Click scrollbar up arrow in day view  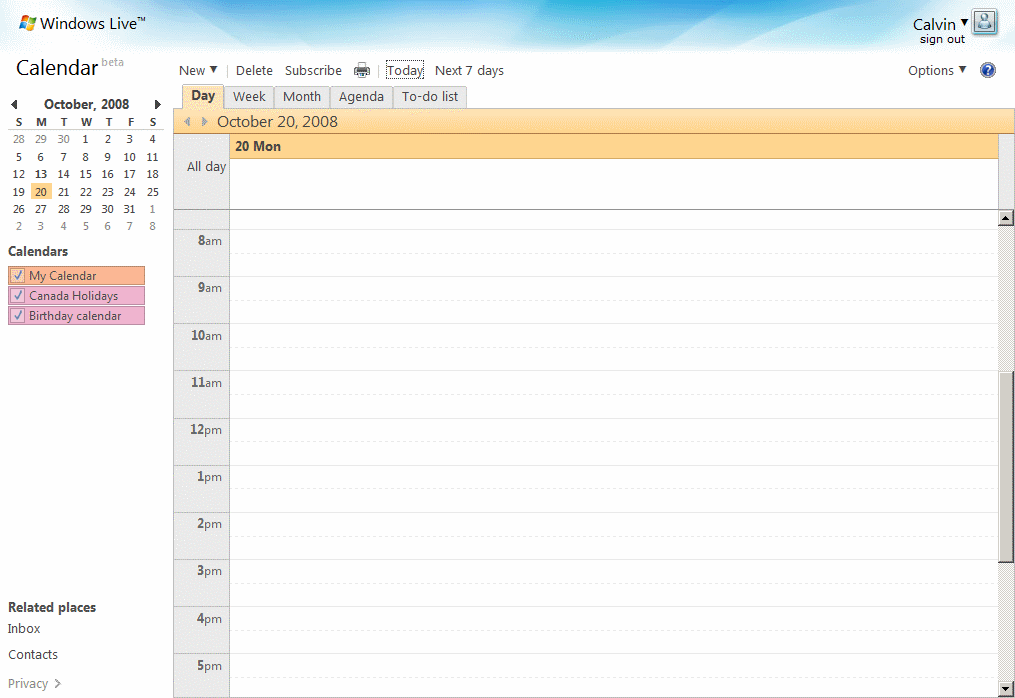coord(1005,218)
